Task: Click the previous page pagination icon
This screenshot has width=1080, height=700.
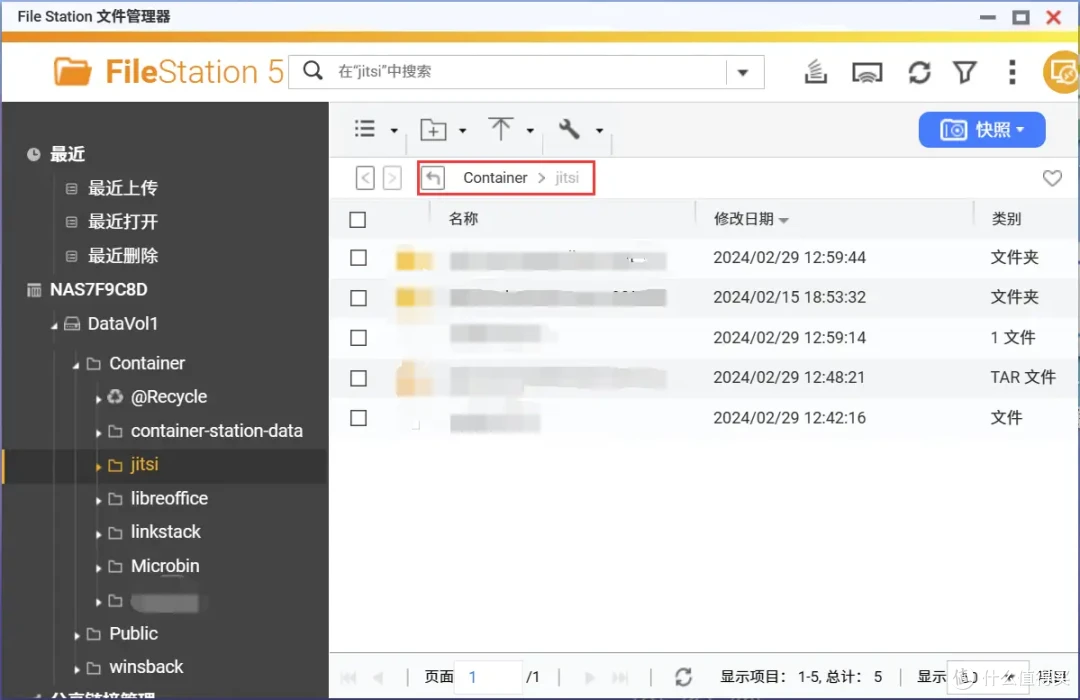Action: pos(377,678)
